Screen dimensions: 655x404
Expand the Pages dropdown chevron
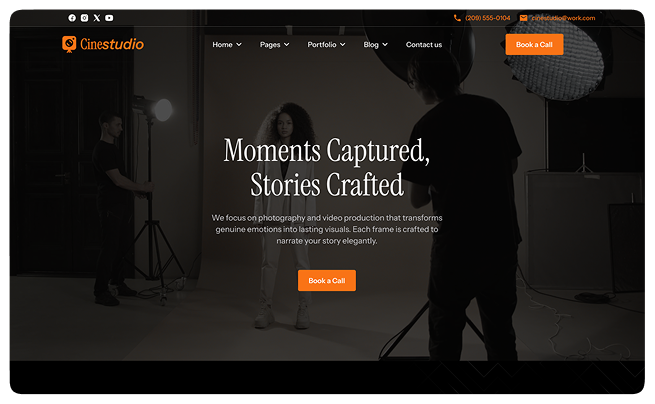287,45
